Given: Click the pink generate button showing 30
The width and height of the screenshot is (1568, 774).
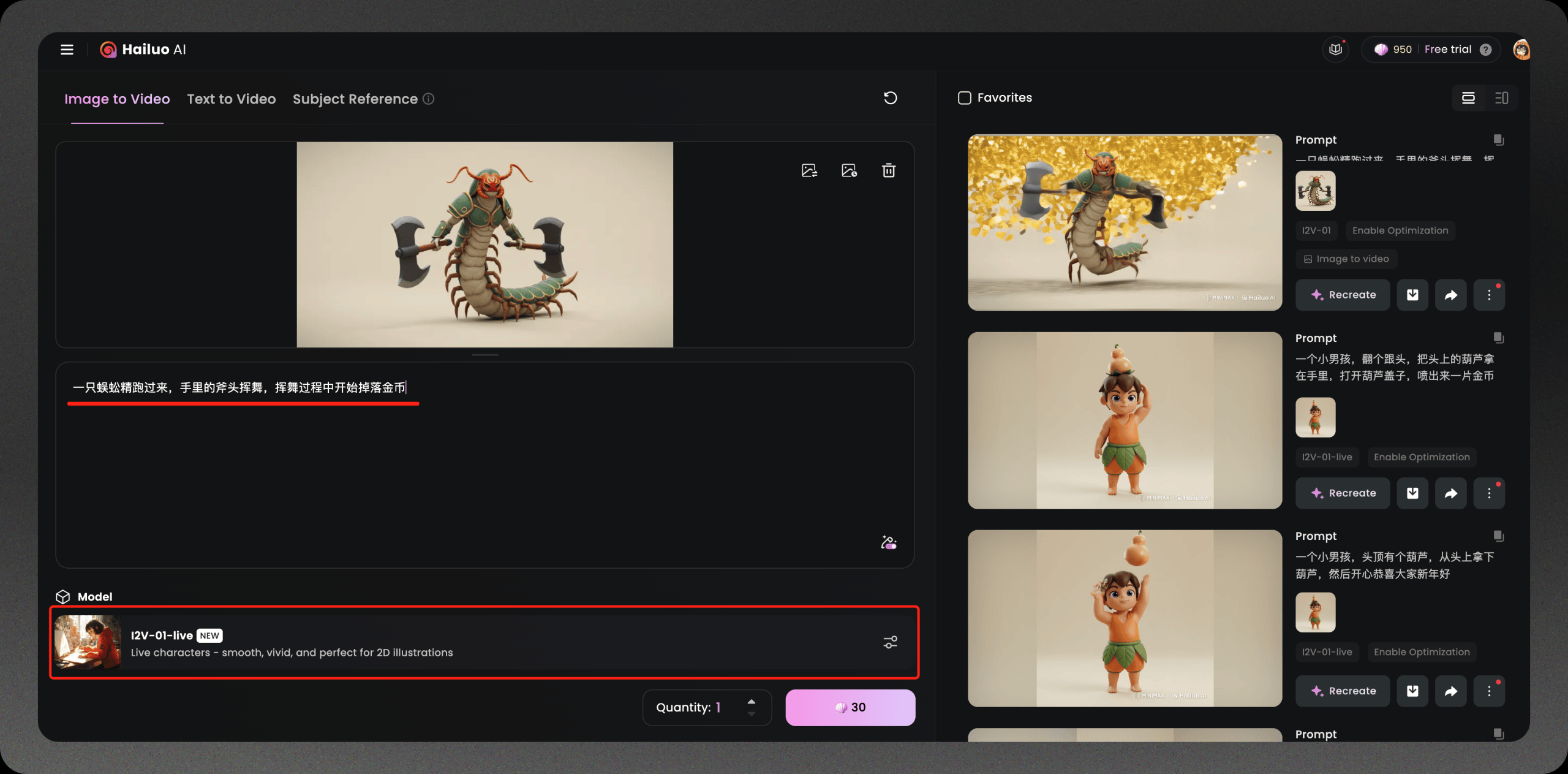Looking at the screenshot, I should coord(850,707).
